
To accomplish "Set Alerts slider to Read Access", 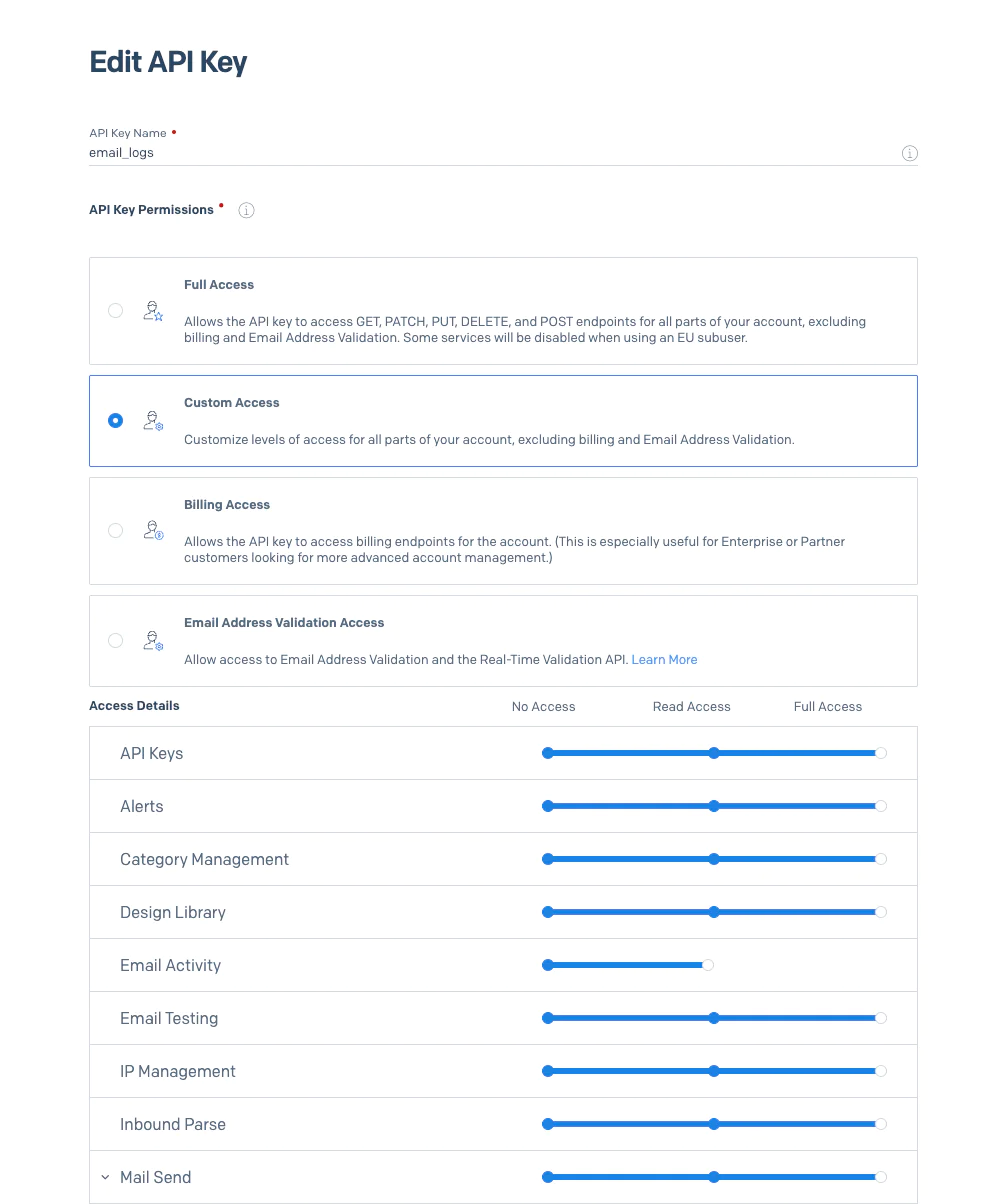I will click(714, 806).
